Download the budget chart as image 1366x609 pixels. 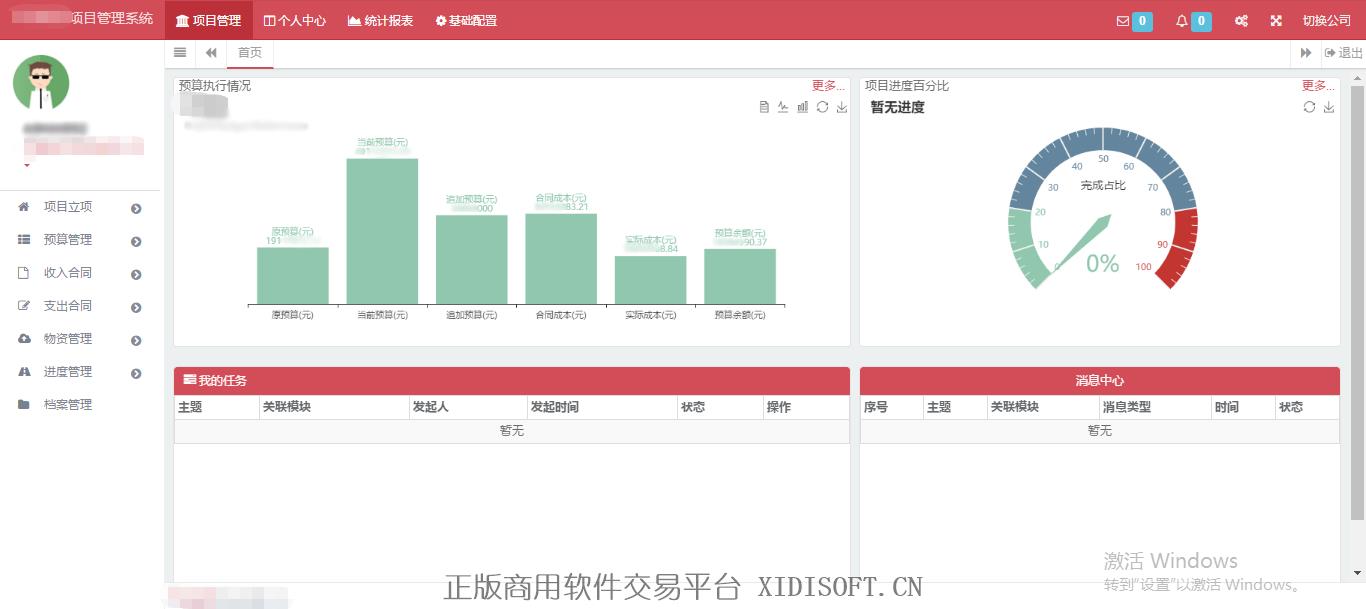(841, 107)
